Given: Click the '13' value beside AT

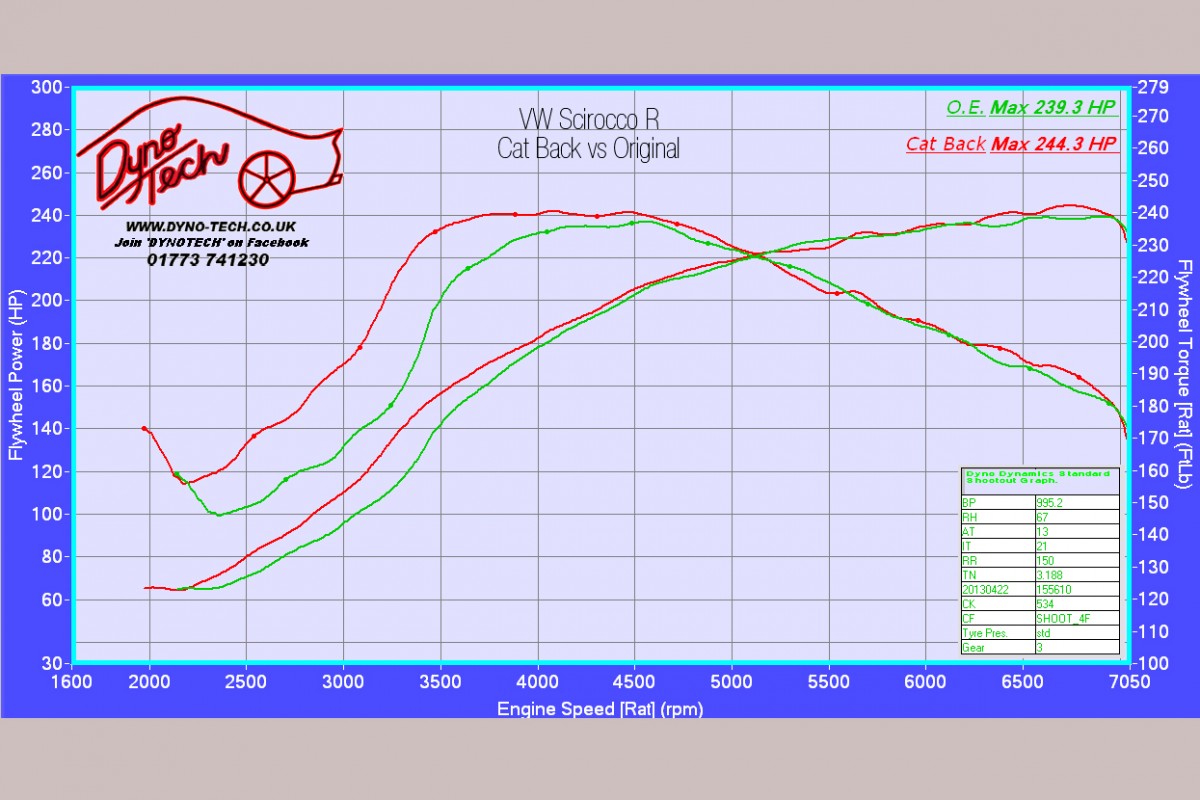Looking at the screenshot, I should click(1077, 531).
